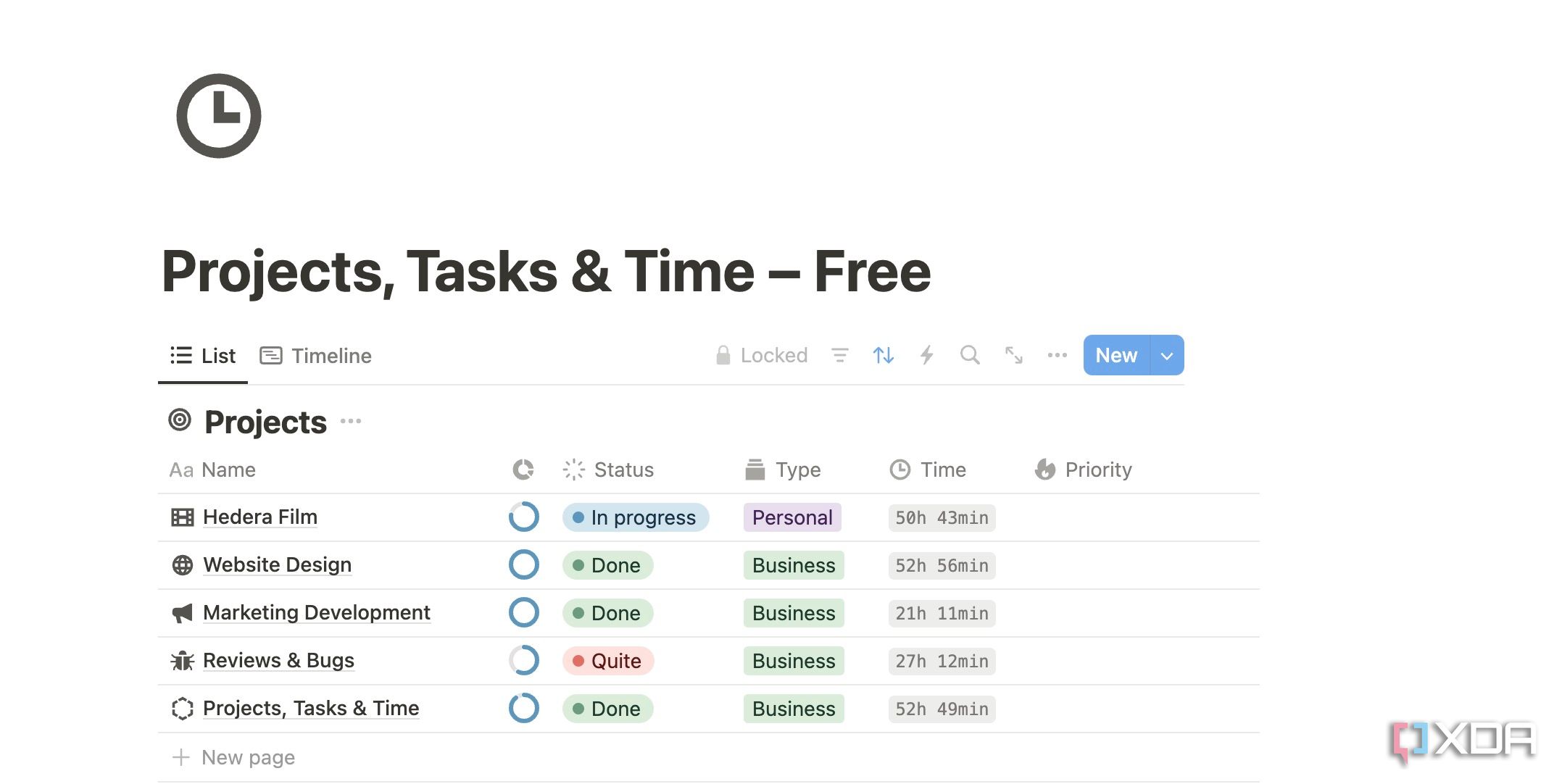
Task: Toggle progress circle for Website Design
Action: 523,564
